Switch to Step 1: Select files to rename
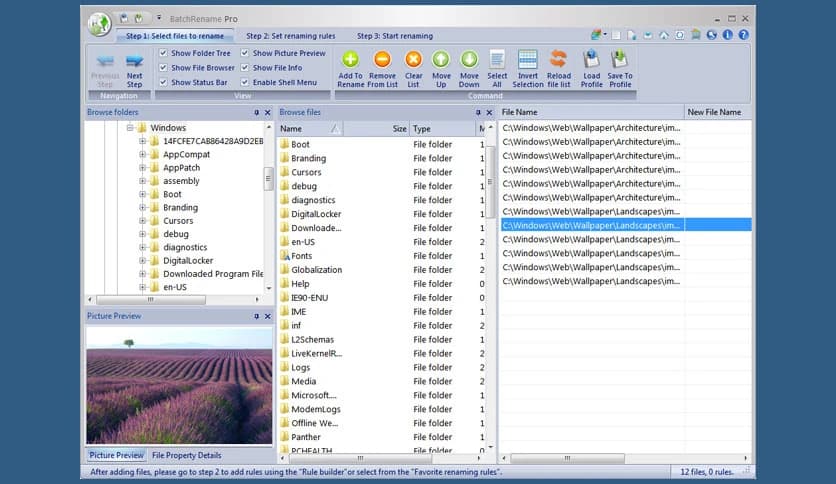This screenshot has height=484, width=836. pos(175,36)
